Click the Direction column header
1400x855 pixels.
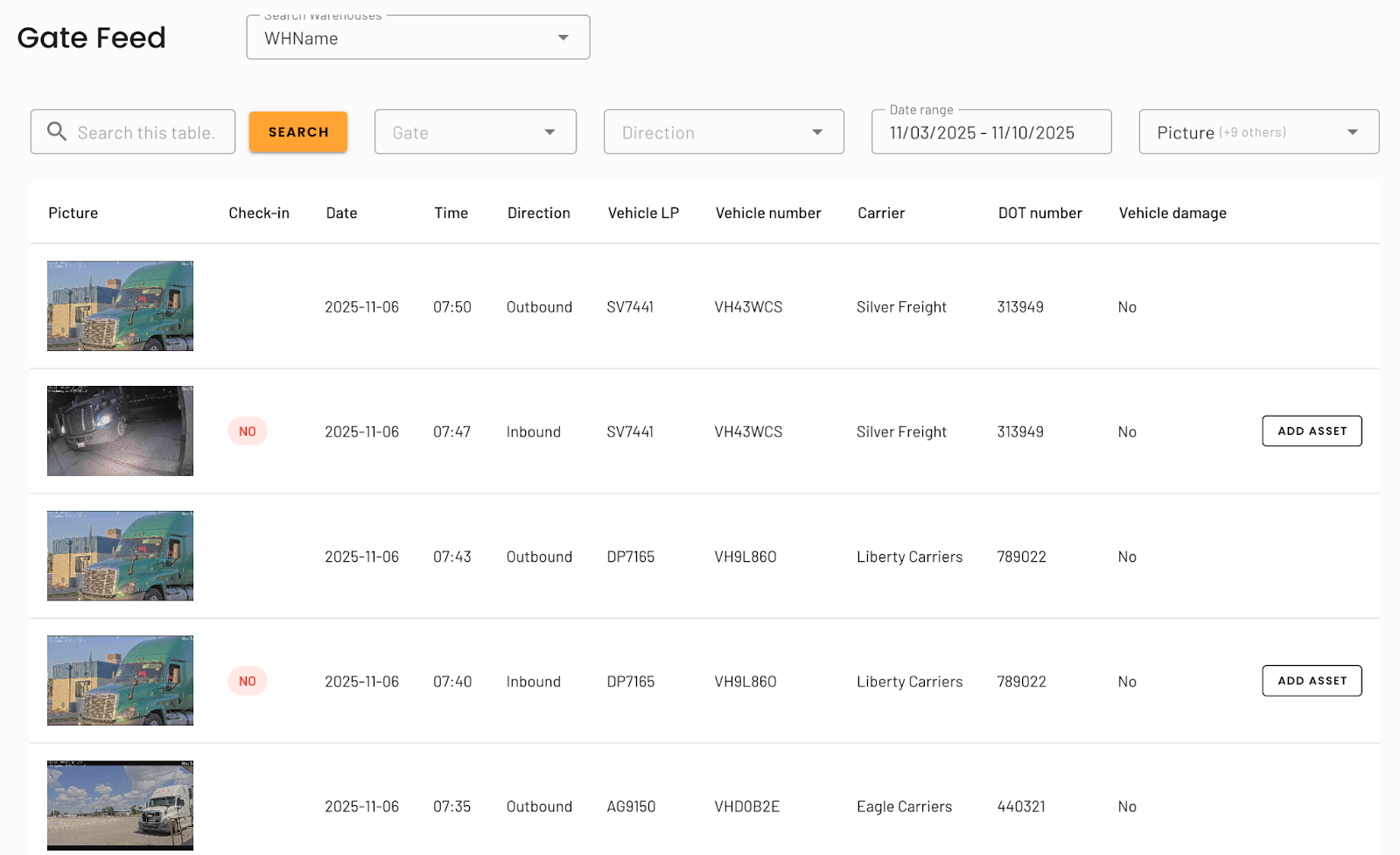click(x=538, y=213)
